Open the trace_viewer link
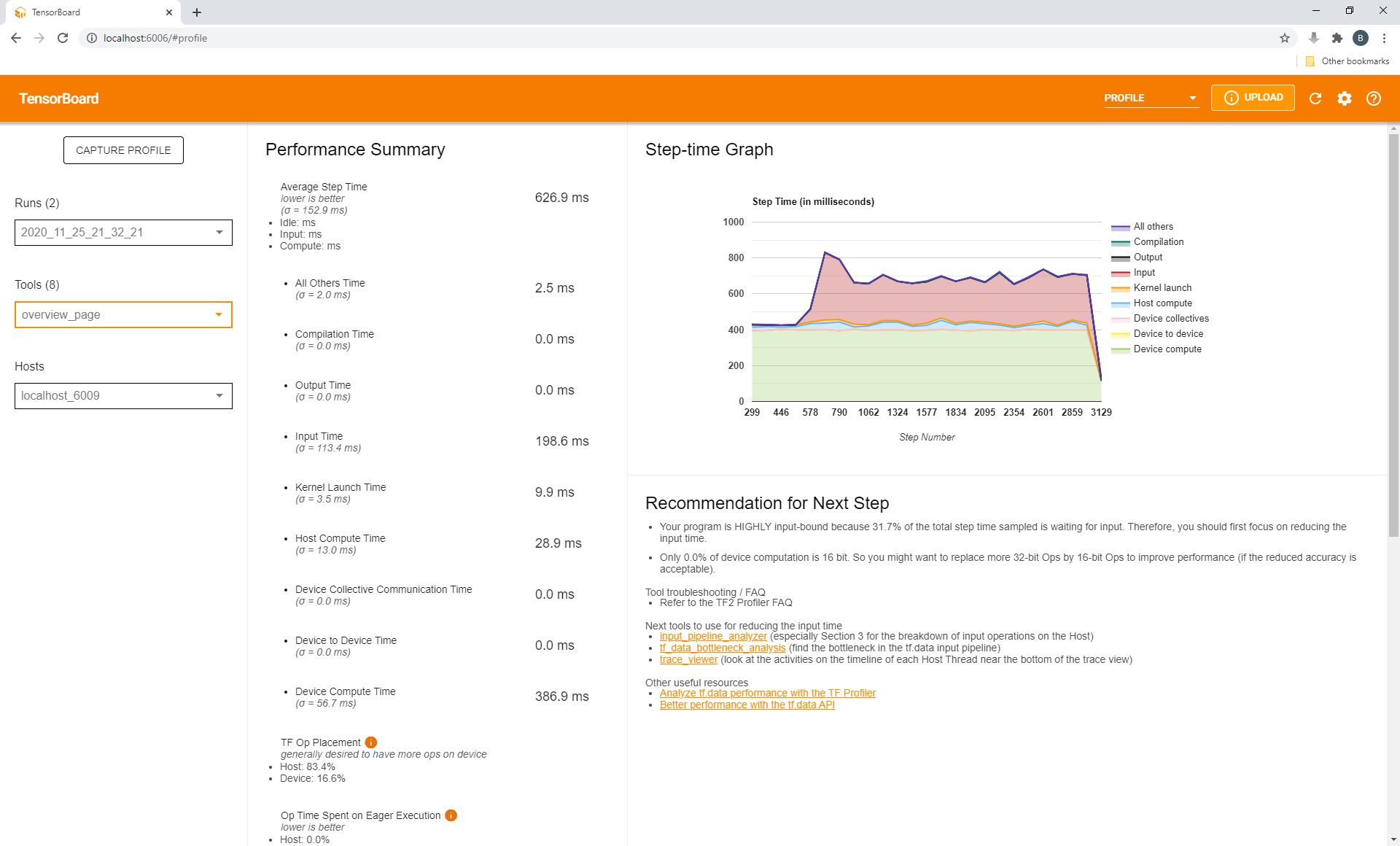This screenshot has width=1400, height=846. pos(688,659)
